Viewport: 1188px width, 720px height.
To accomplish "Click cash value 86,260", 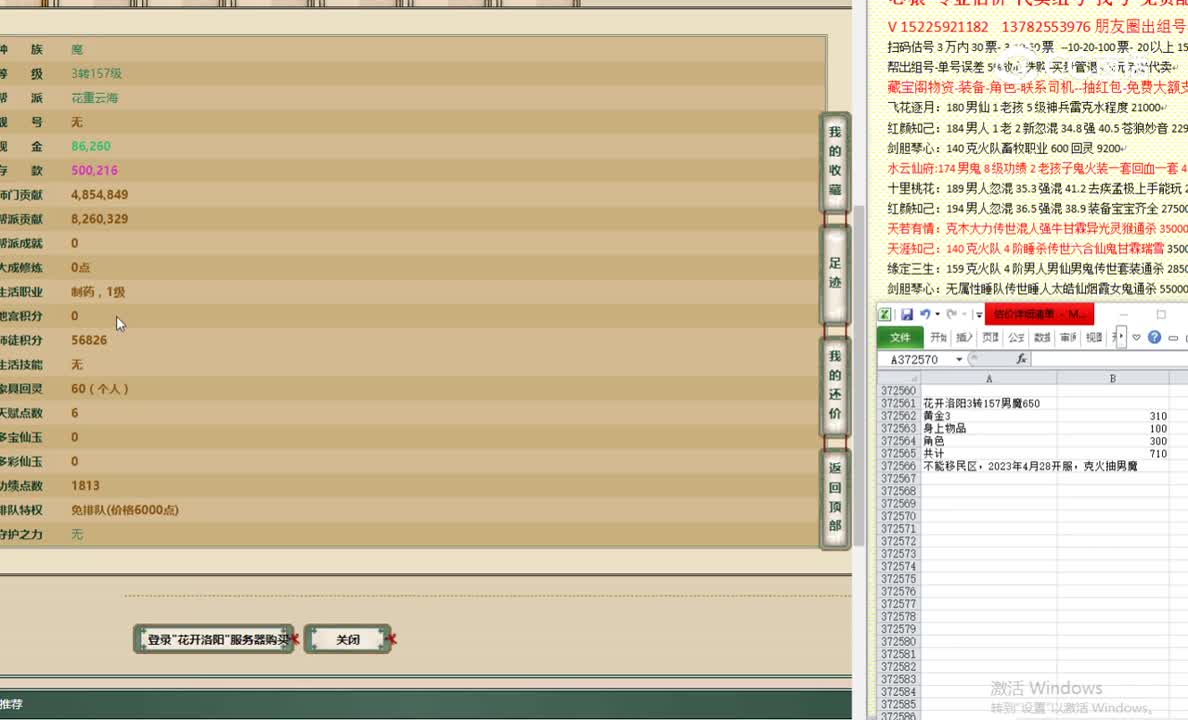I will [91, 146].
